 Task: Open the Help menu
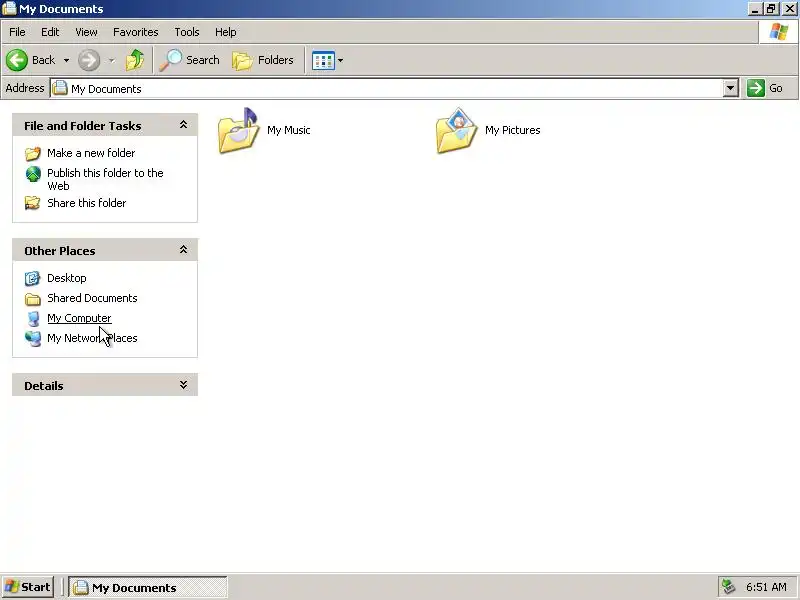[226, 32]
